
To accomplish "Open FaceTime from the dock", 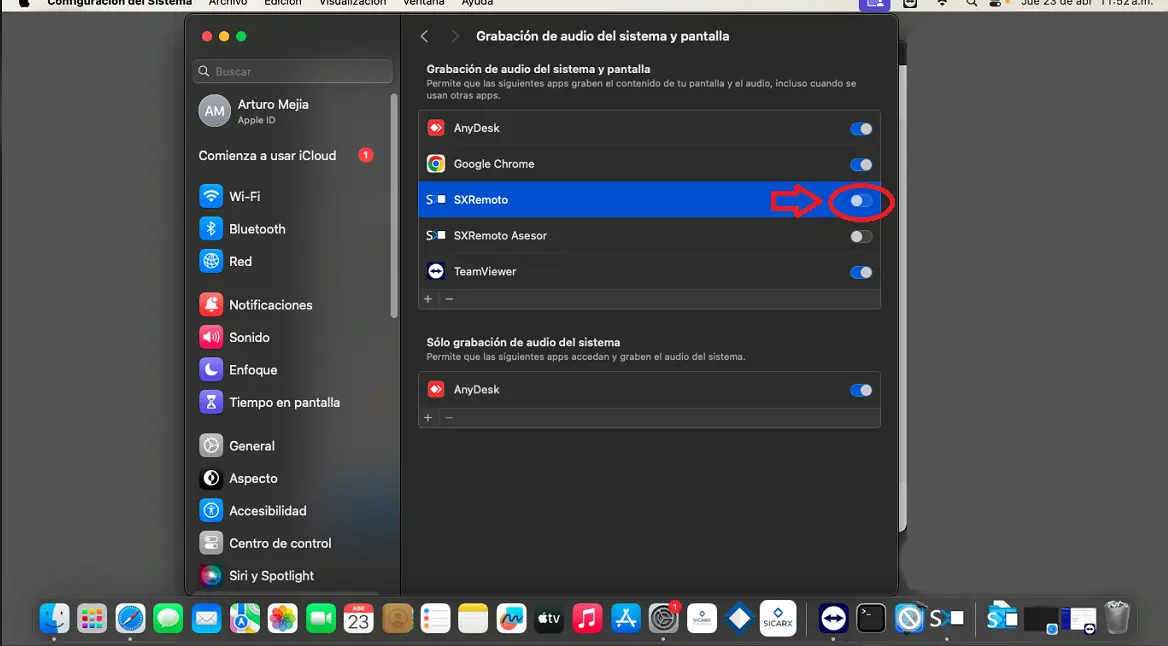I will click(321, 618).
